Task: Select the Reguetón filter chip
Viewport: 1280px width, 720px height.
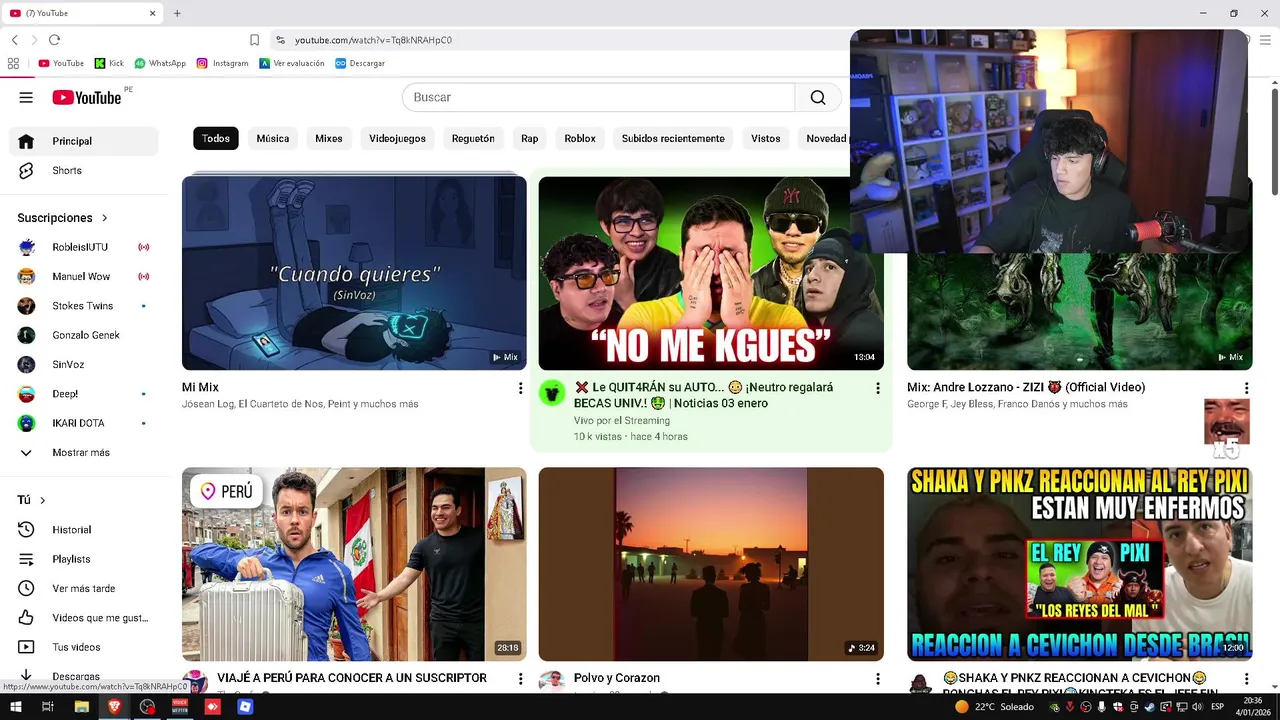Action: pos(473,139)
